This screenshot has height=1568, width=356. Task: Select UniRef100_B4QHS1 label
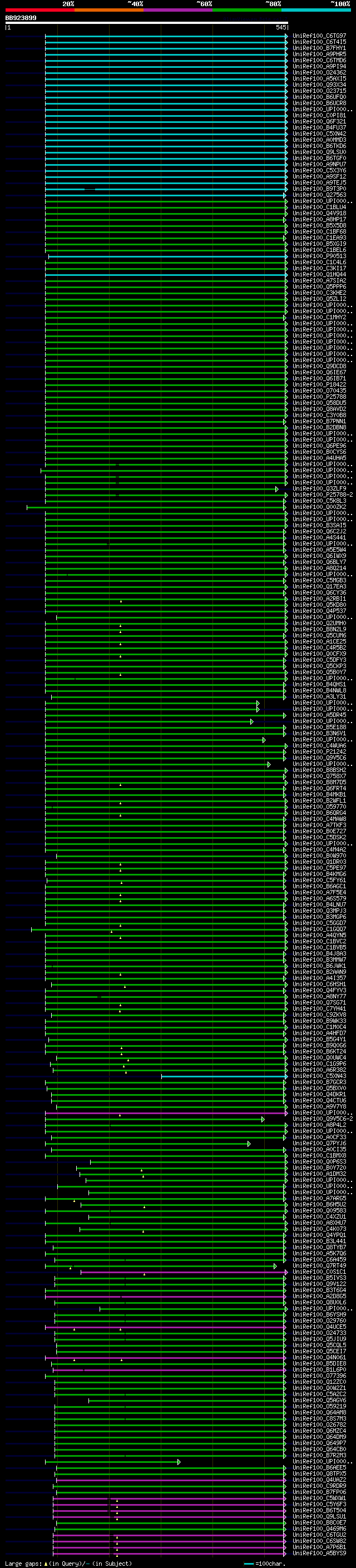(319, 684)
